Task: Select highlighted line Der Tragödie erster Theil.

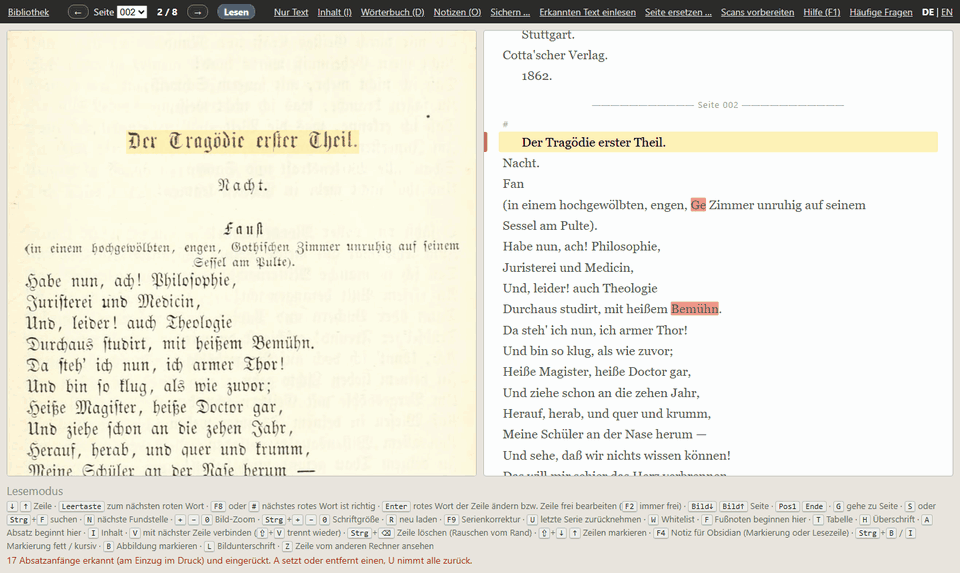Action: [x=718, y=142]
